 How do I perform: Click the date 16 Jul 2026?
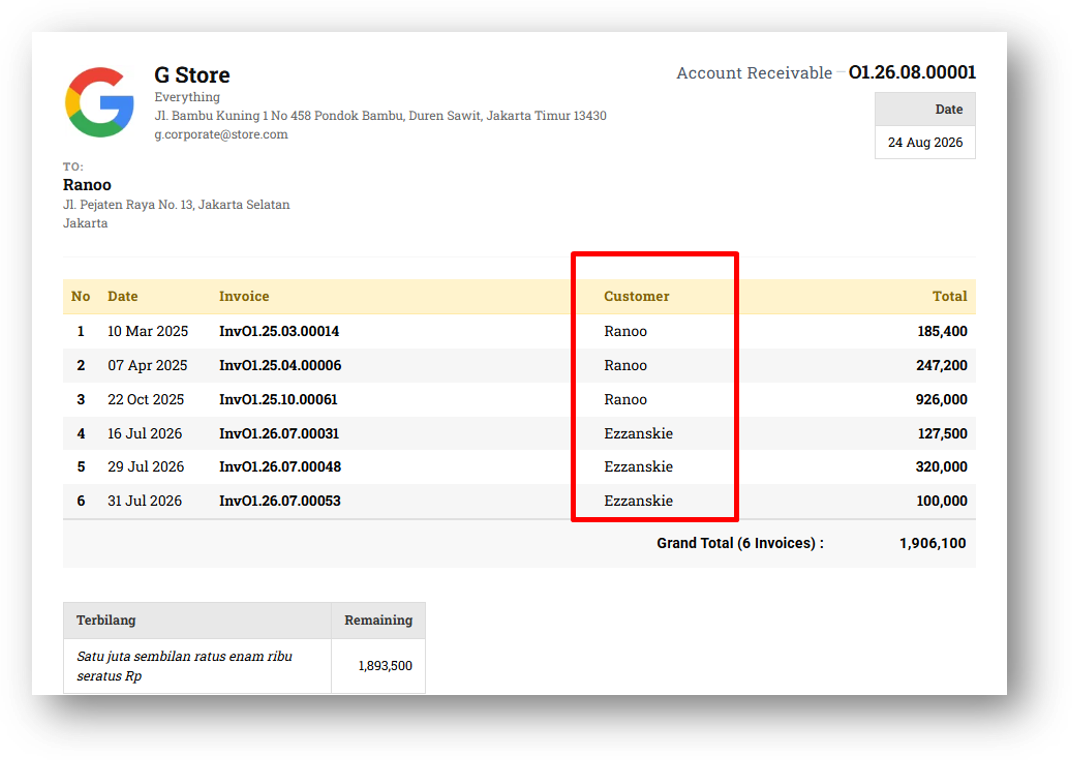144,433
